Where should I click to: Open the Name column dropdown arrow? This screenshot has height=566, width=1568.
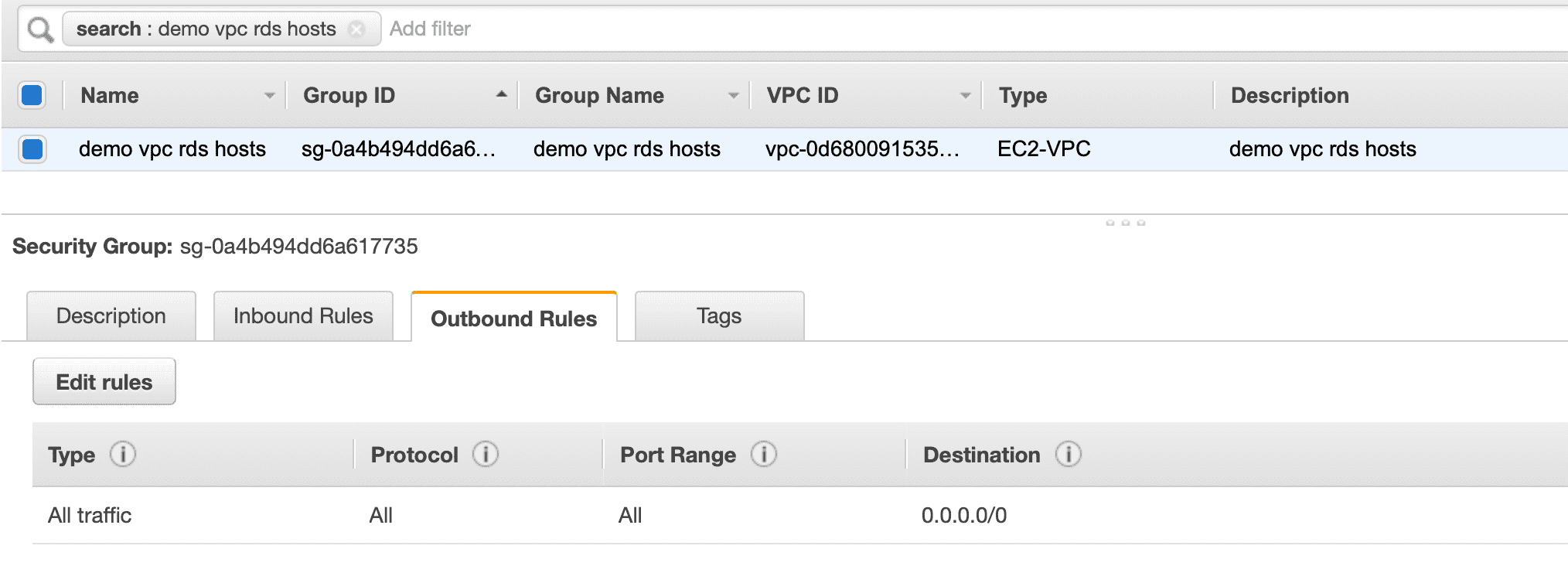coord(269,96)
